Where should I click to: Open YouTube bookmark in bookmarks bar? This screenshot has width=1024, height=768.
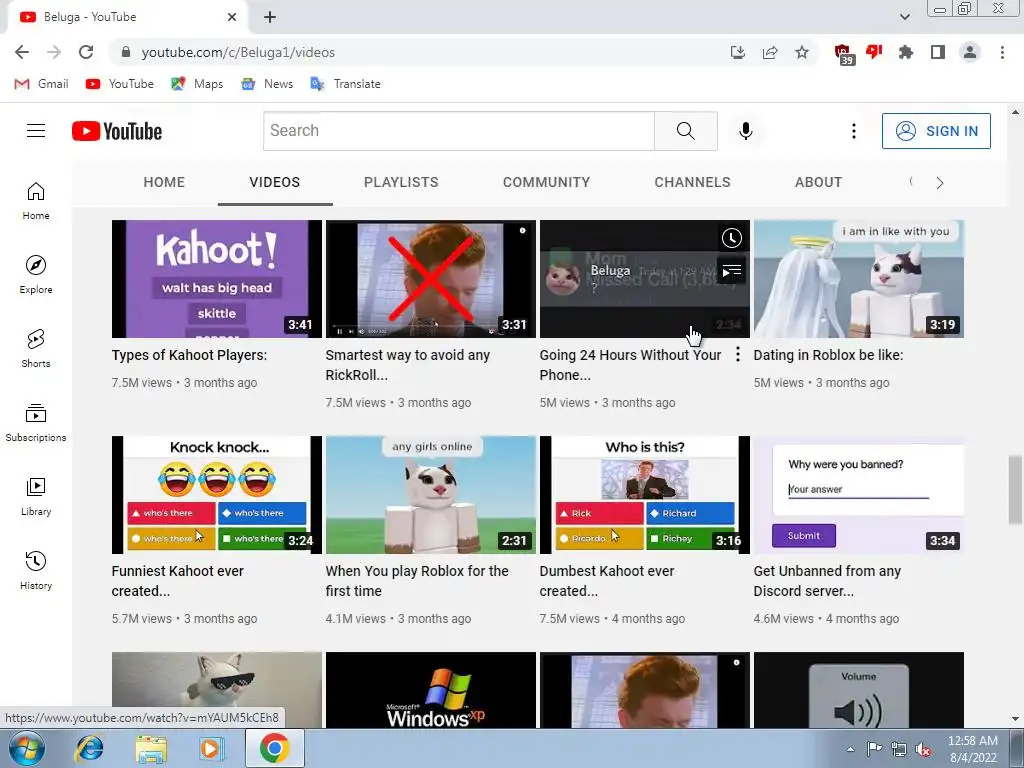click(120, 84)
